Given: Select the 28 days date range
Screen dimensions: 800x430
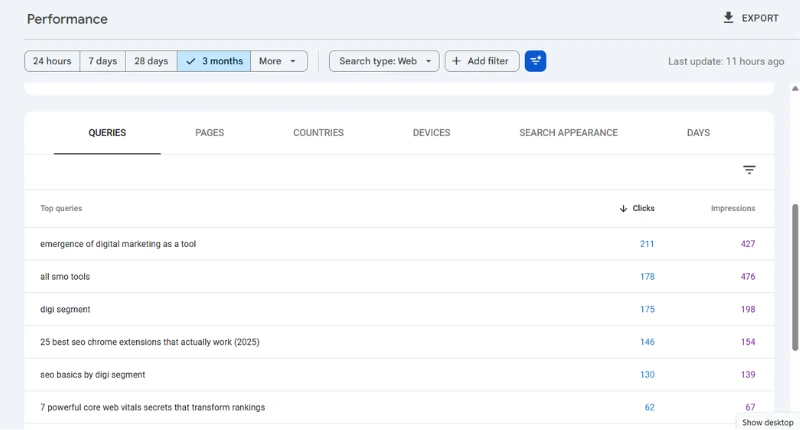Looking at the screenshot, I should tap(150, 61).
